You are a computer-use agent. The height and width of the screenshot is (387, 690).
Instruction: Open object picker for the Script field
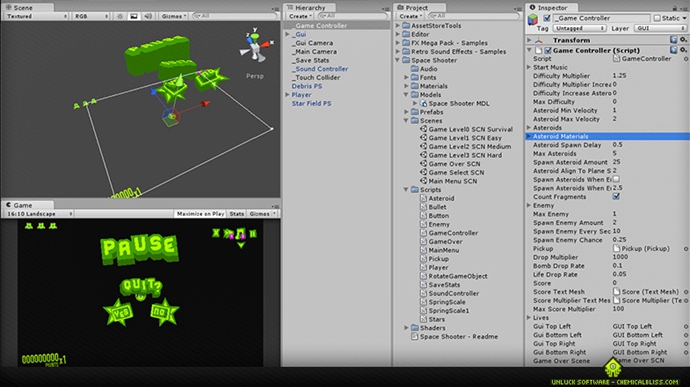click(686, 59)
